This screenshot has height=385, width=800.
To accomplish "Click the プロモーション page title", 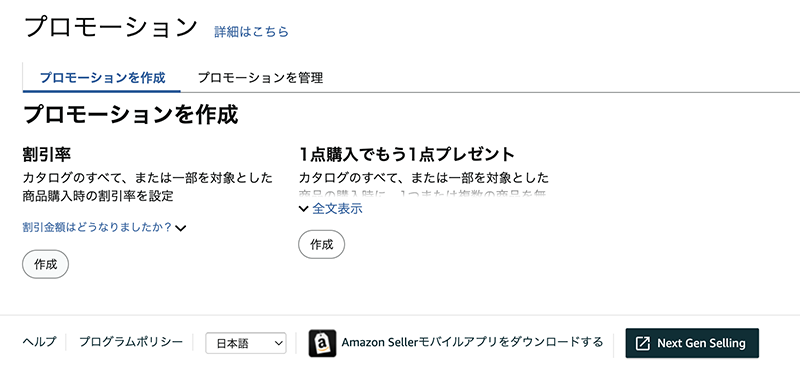I will click(111, 28).
